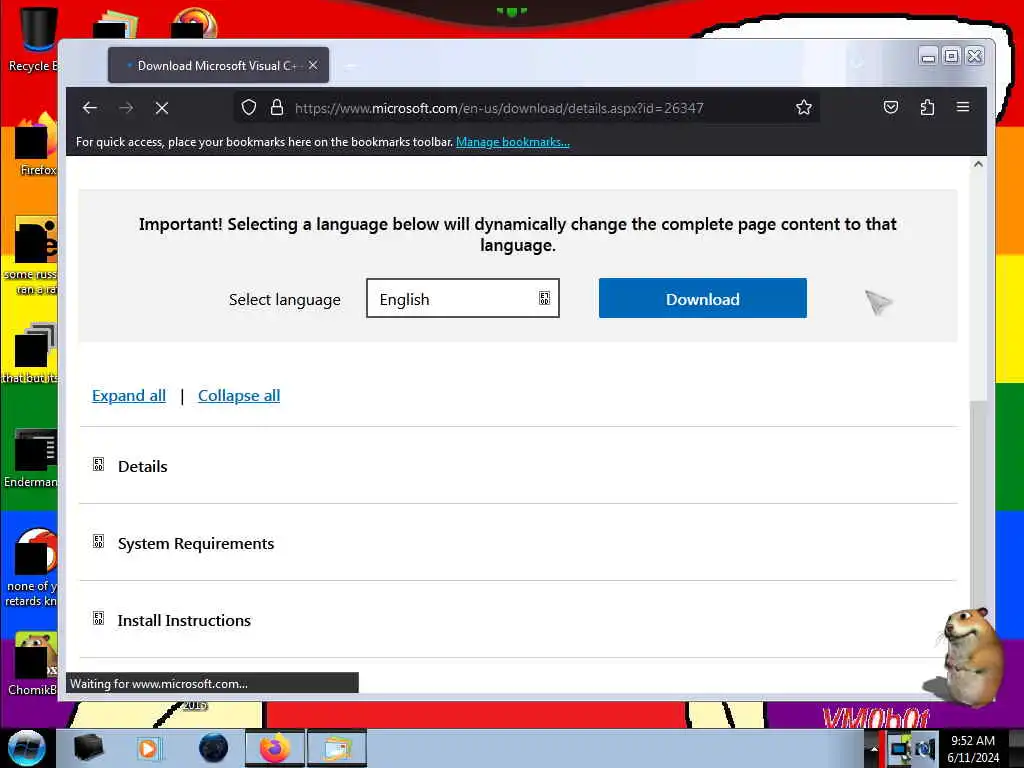Save page to Pocket icon
This screenshot has height=768, width=1024.
[x=891, y=107]
